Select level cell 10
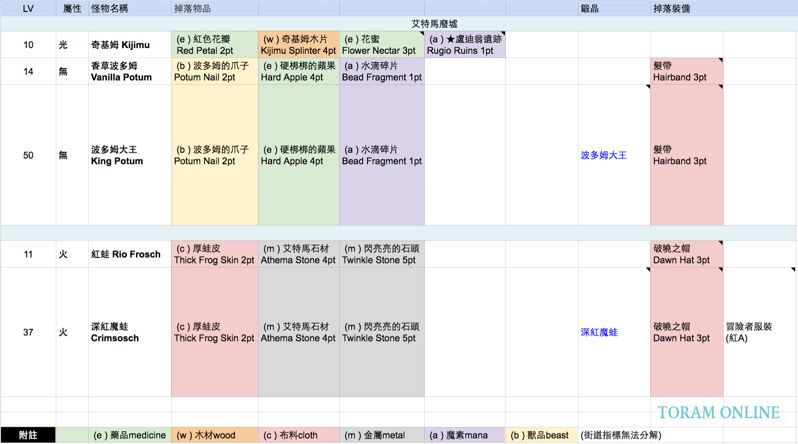 click(x=28, y=45)
